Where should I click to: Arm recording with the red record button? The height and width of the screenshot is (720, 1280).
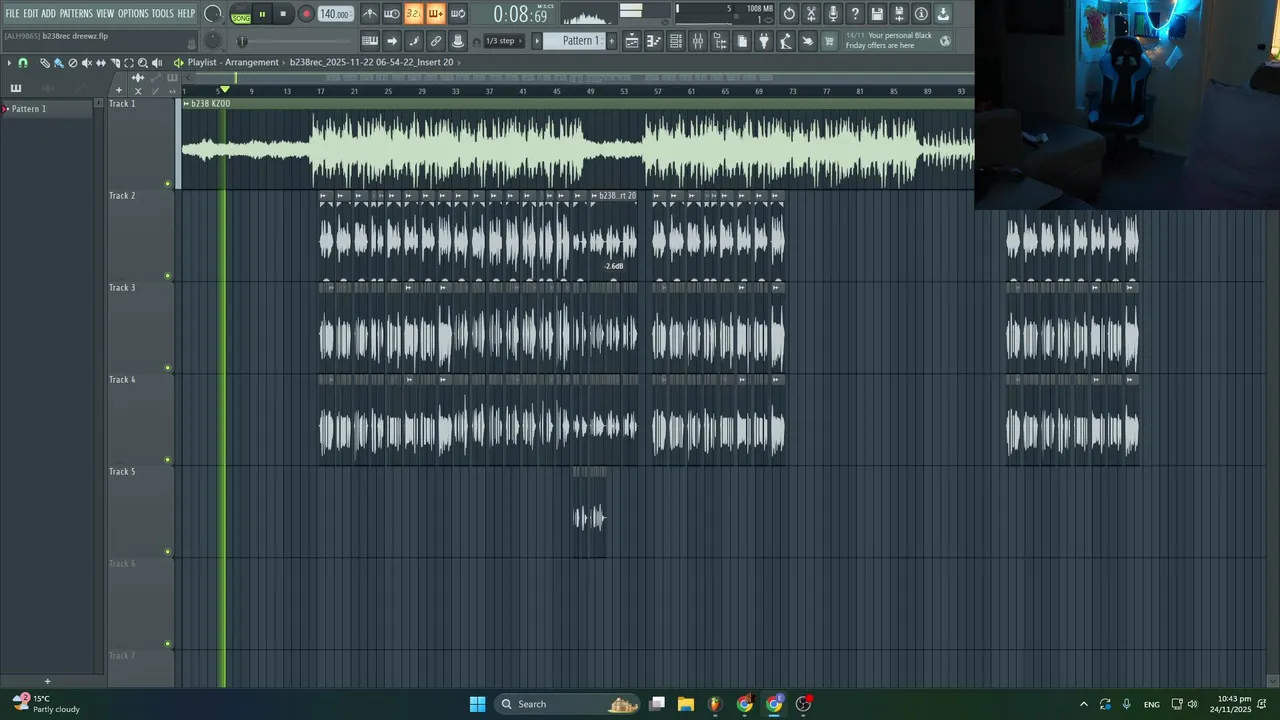[x=307, y=14]
